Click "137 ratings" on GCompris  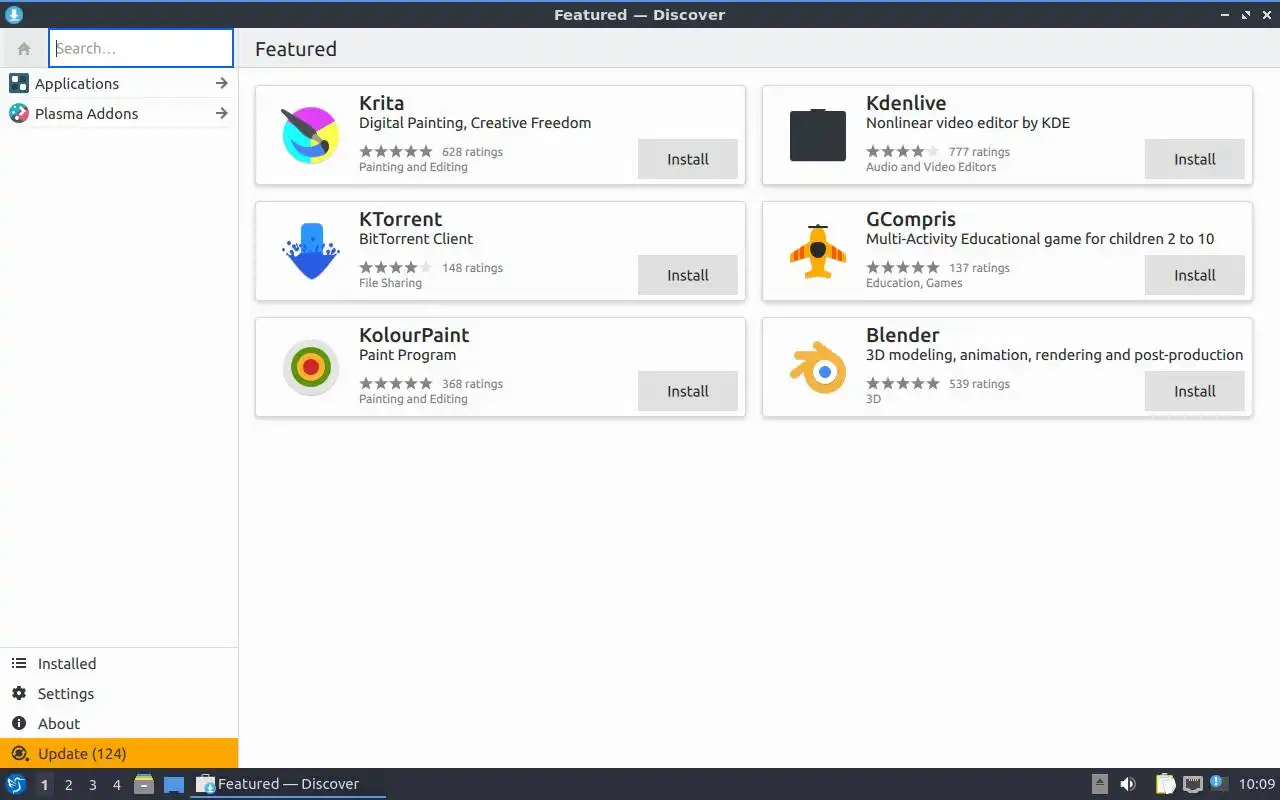coord(979,268)
